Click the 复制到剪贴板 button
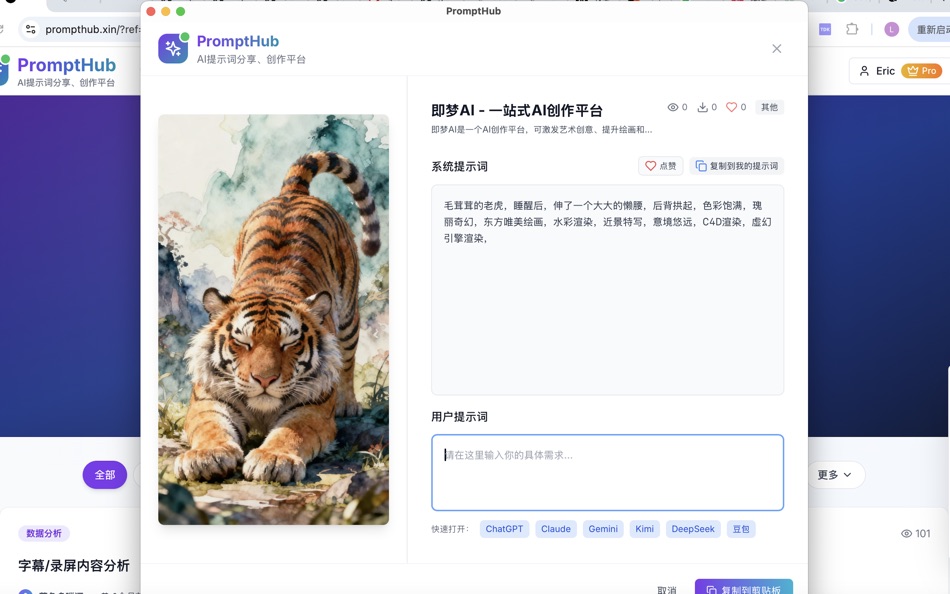Image resolution: width=950 pixels, height=594 pixels. coord(744,590)
